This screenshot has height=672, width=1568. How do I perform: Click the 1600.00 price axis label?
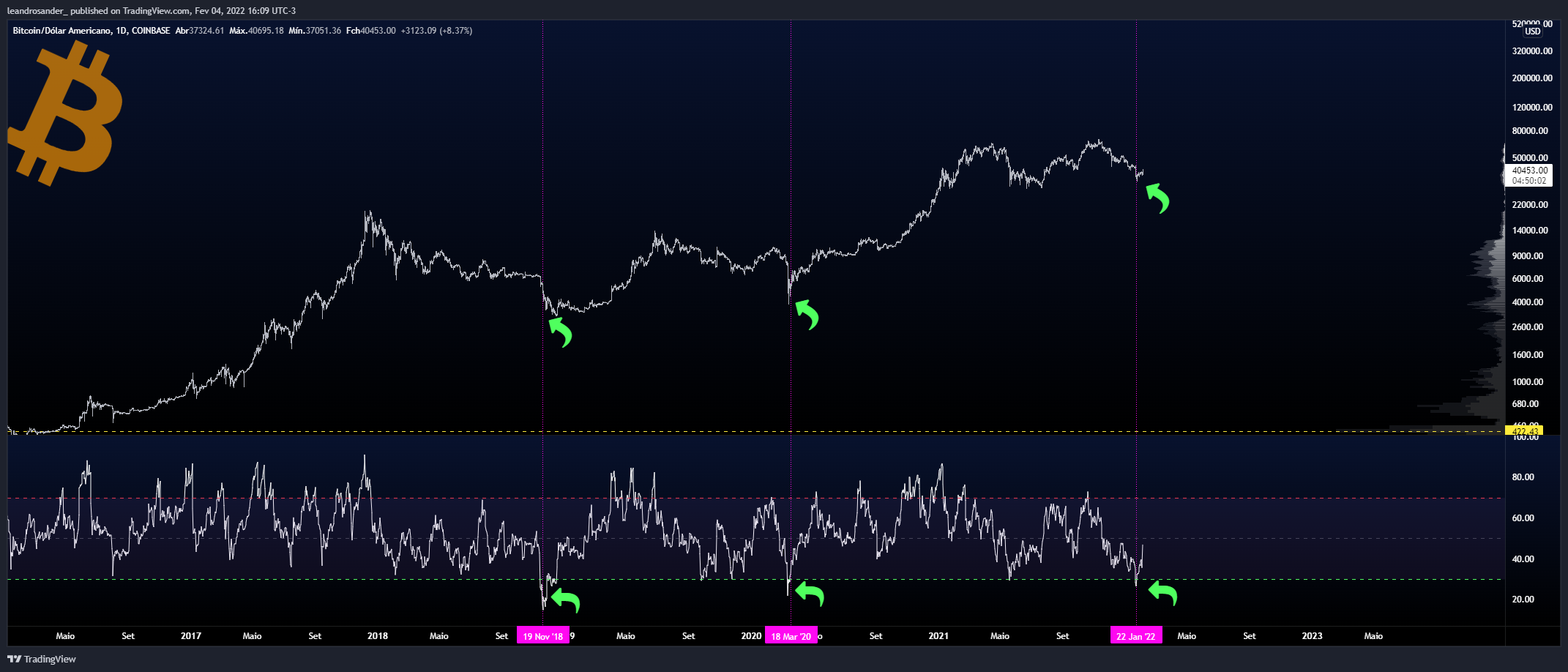coord(1528,355)
